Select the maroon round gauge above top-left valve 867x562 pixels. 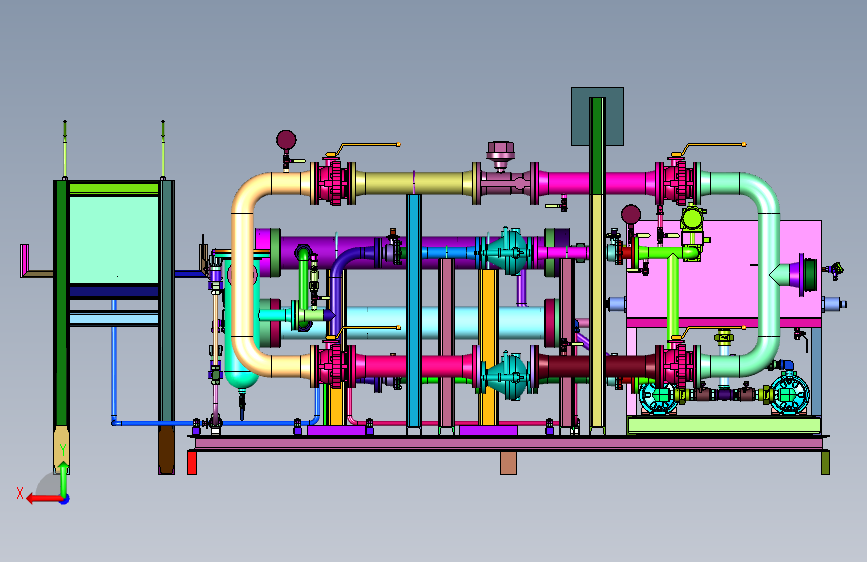point(286,140)
